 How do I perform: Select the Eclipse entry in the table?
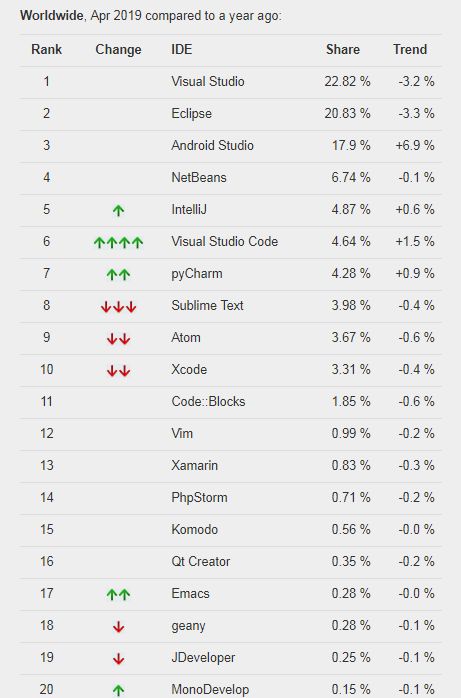point(191,114)
